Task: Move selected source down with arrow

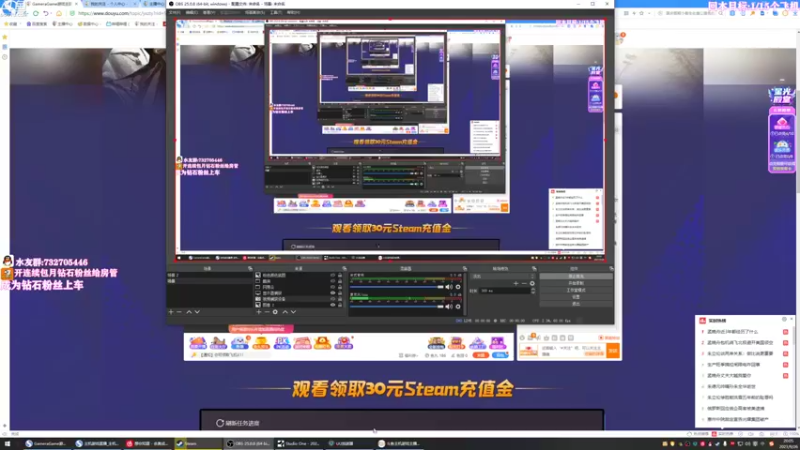Action: pos(293,312)
